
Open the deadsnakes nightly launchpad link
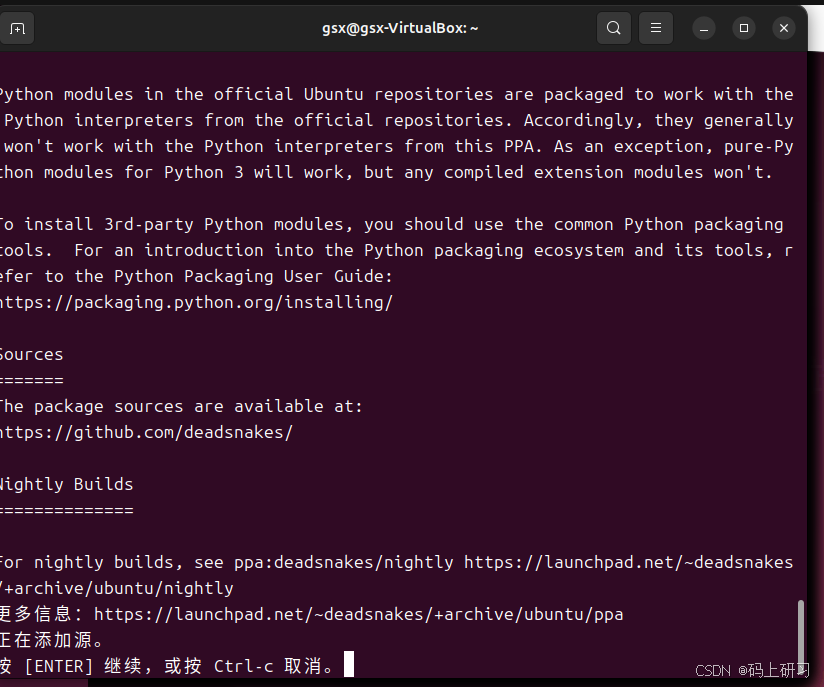point(627,561)
